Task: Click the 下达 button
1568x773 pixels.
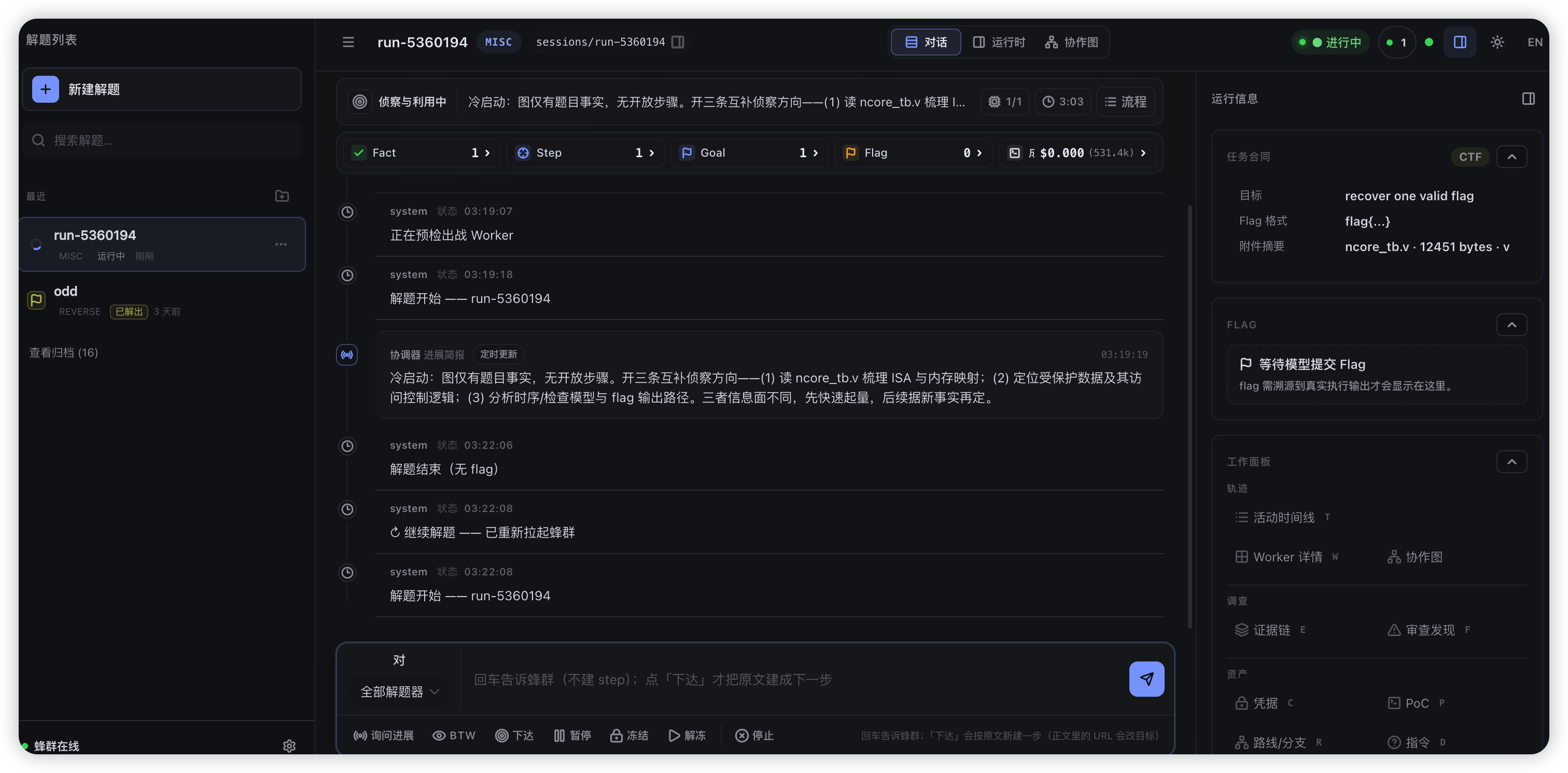Action: [514, 735]
